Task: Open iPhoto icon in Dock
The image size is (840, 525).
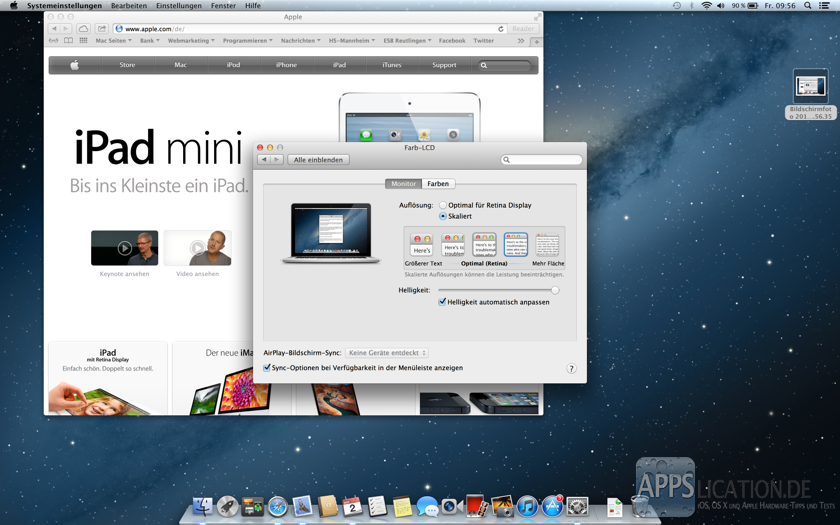Action: tap(502, 506)
